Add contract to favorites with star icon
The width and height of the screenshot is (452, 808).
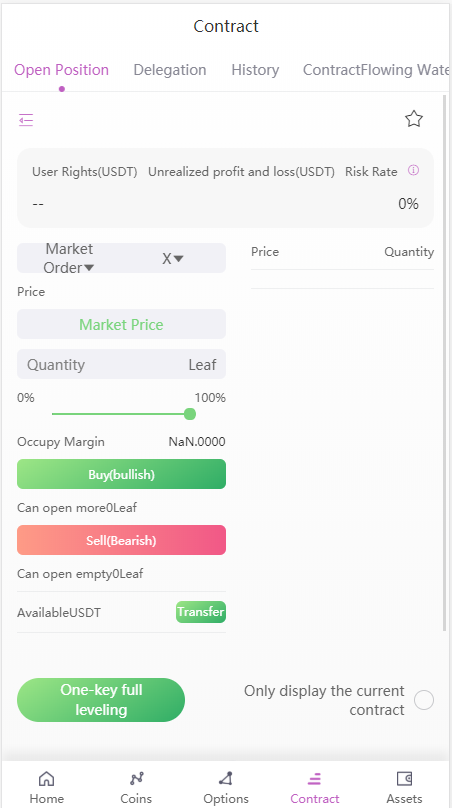[x=414, y=119]
